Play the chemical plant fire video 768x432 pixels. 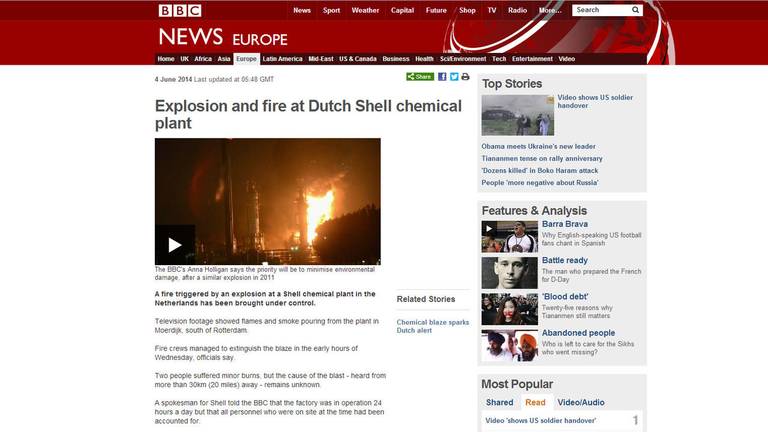click(175, 245)
